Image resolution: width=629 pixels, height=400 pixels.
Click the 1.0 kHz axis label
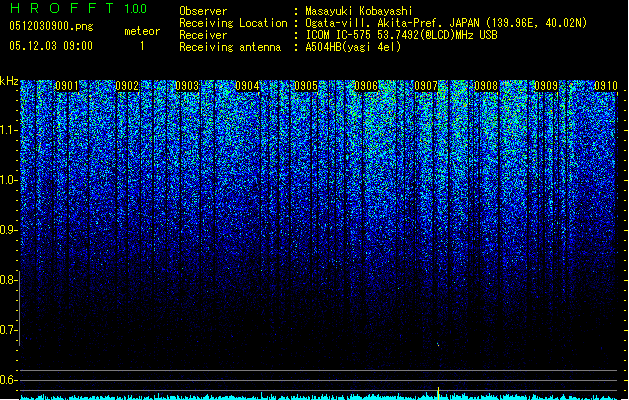tap(9, 180)
